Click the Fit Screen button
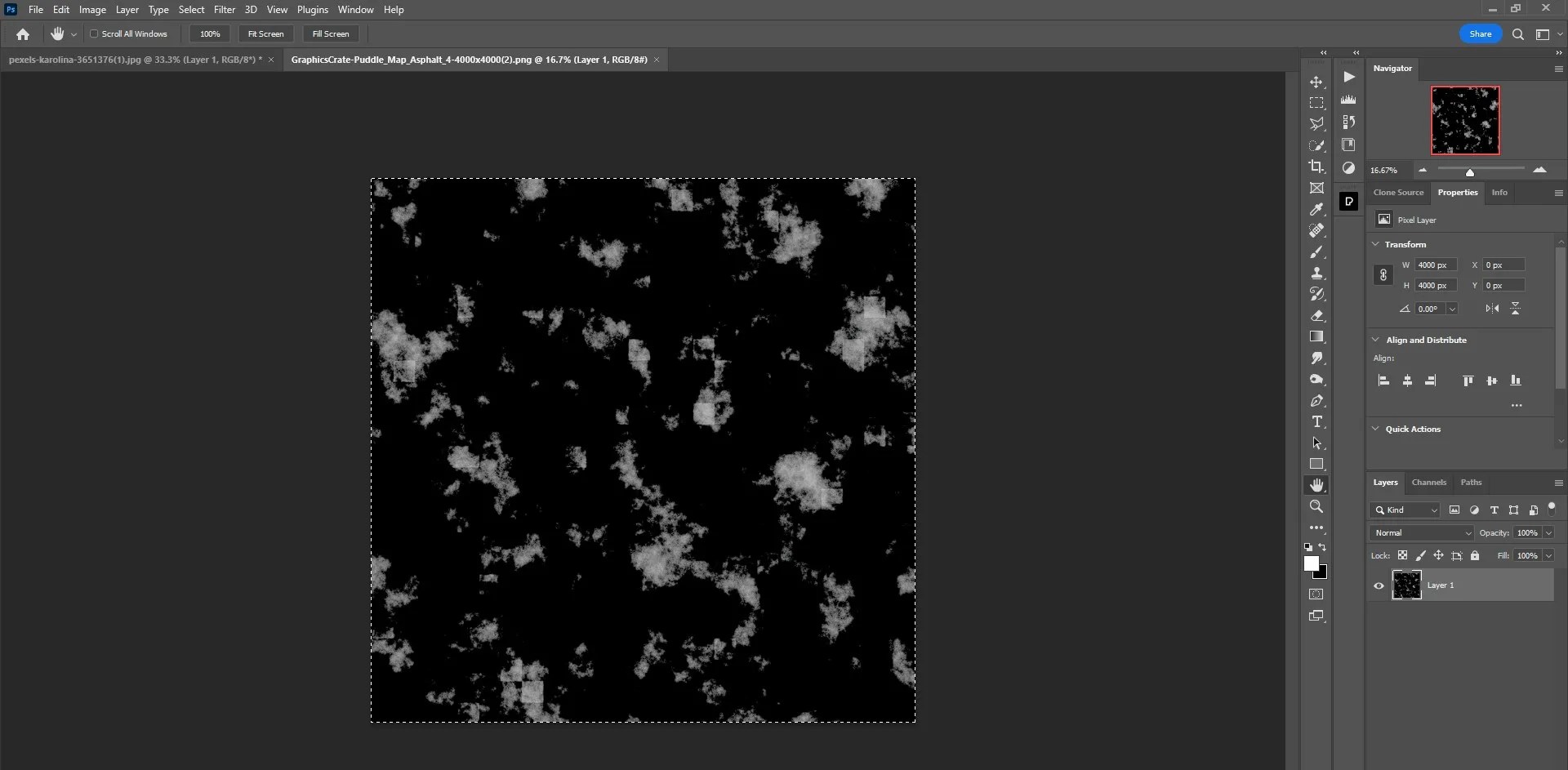 265,33
